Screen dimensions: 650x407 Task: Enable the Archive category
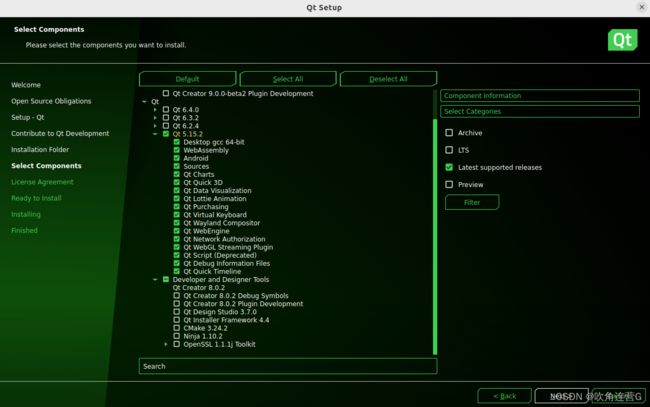449,133
